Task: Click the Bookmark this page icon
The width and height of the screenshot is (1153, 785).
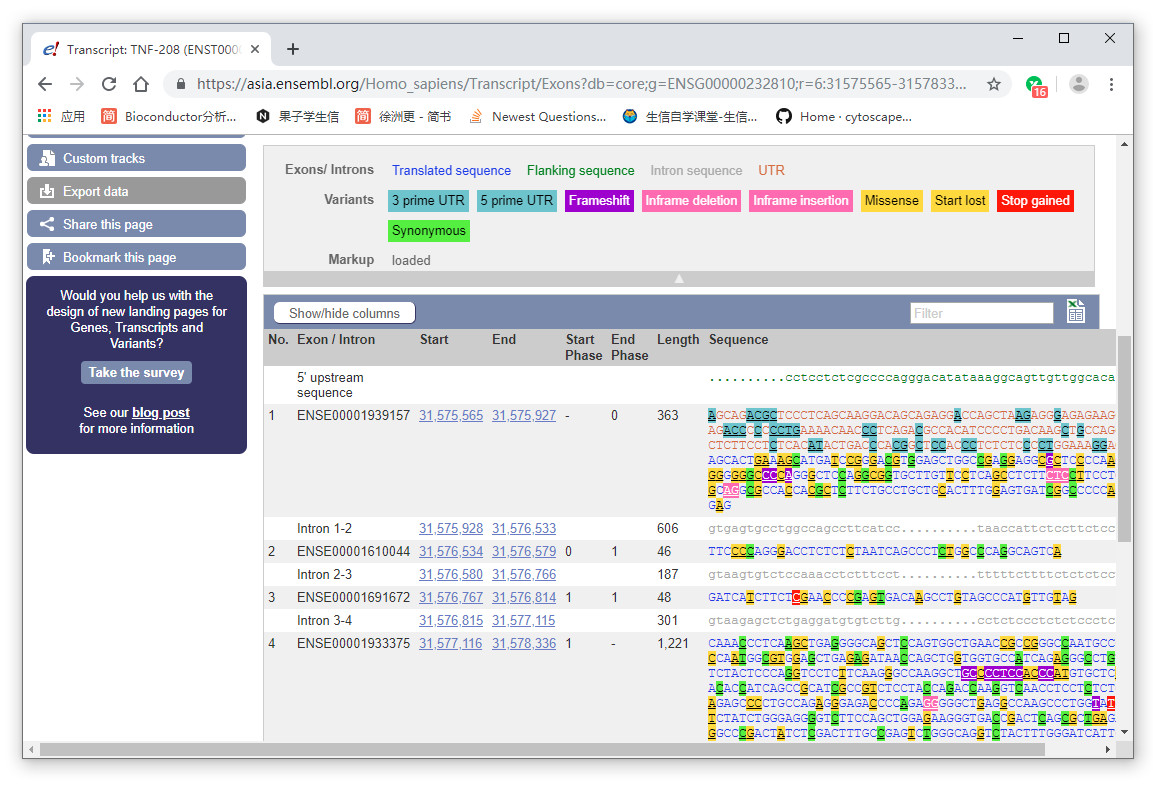Action: click(x=47, y=257)
